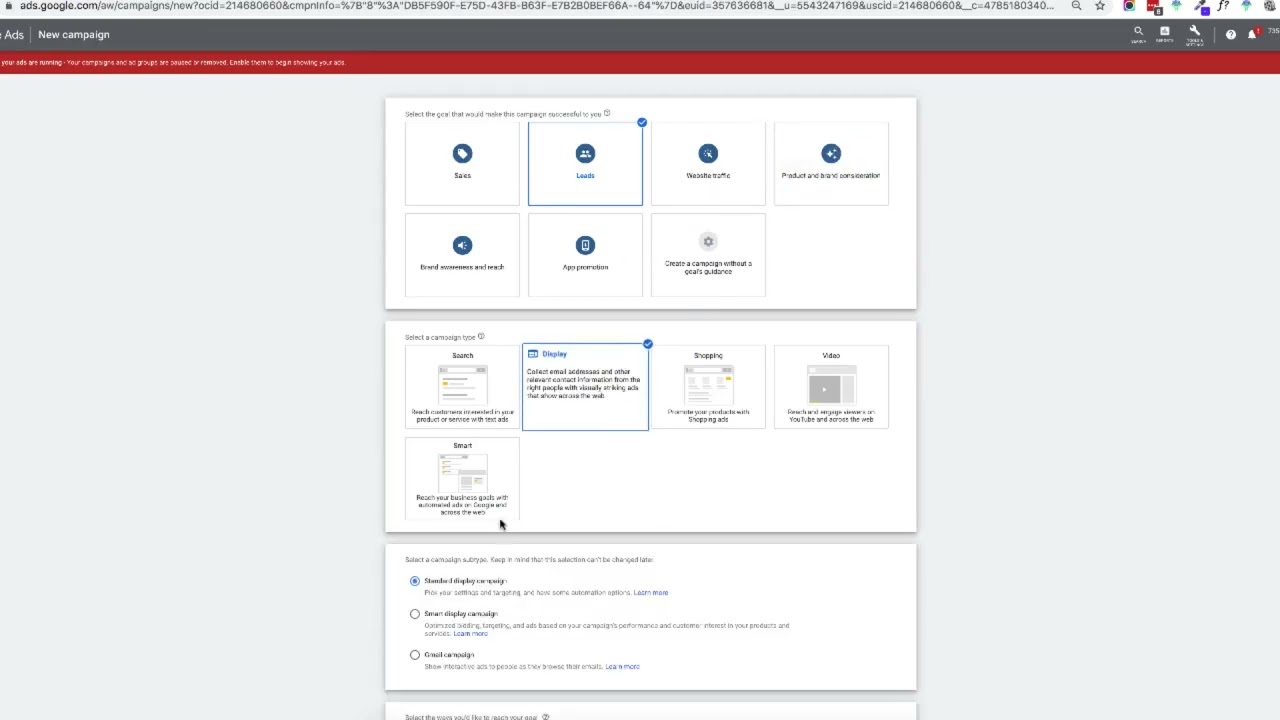The width and height of the screenshot is (1280, 720).
Task: Select the App promotion goal
Action: pos(585,255)
